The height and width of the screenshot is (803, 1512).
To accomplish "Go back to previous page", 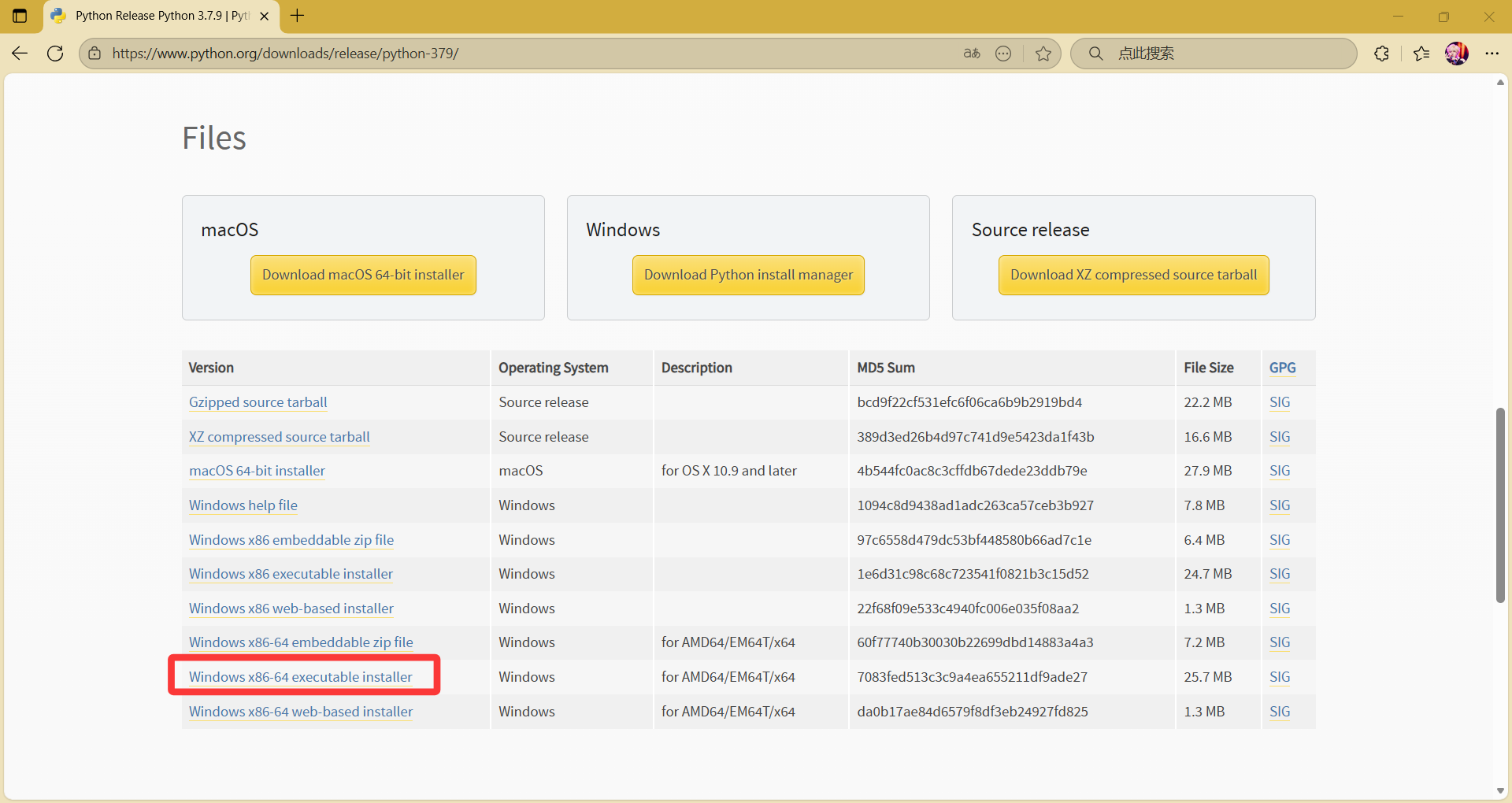I will pos(20,54).
